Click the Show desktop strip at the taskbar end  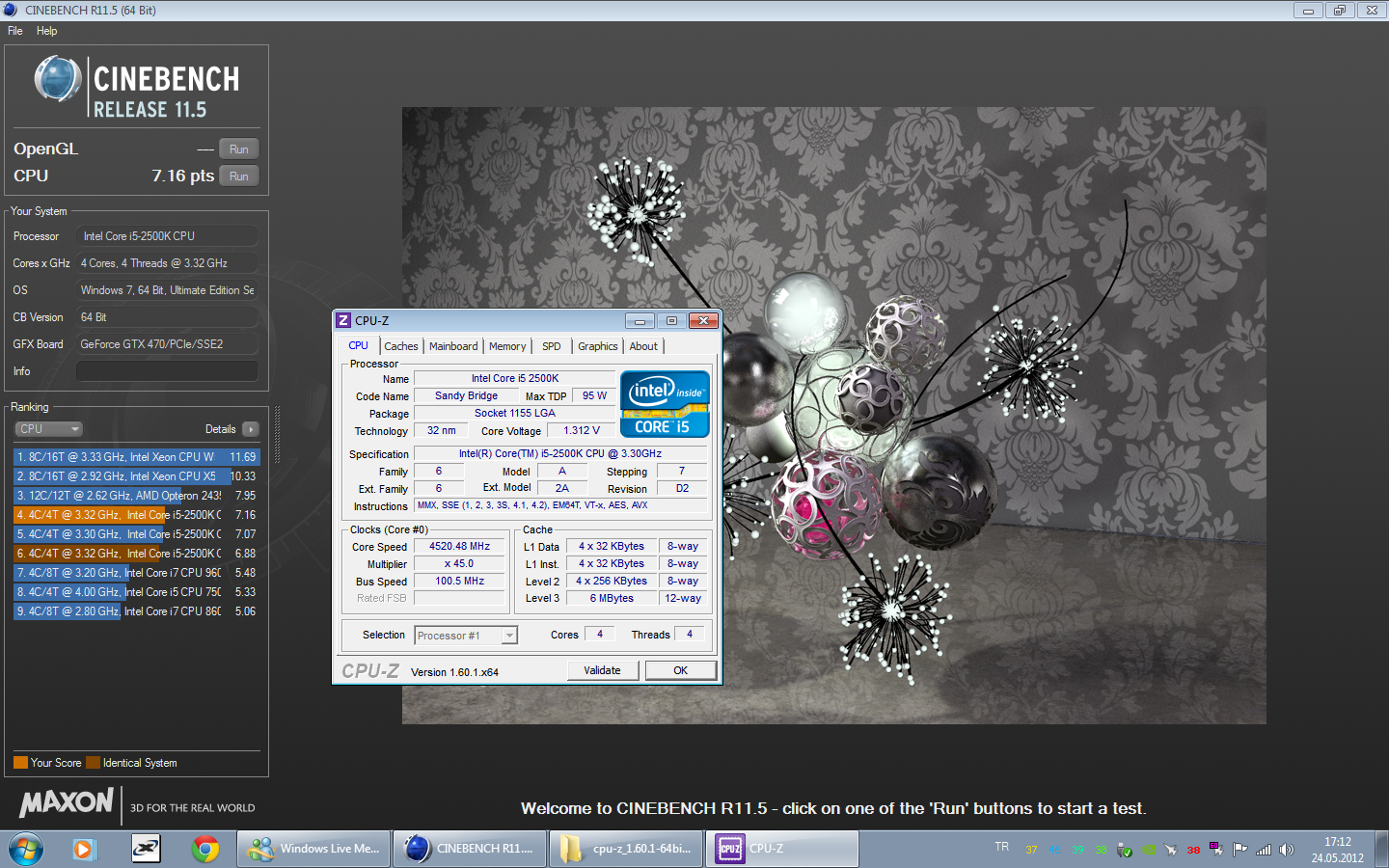pos(1382,850)
